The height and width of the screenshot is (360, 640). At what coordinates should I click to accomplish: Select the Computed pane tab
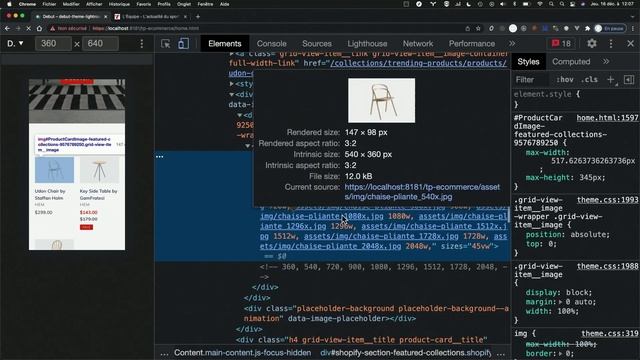point(571,62)
